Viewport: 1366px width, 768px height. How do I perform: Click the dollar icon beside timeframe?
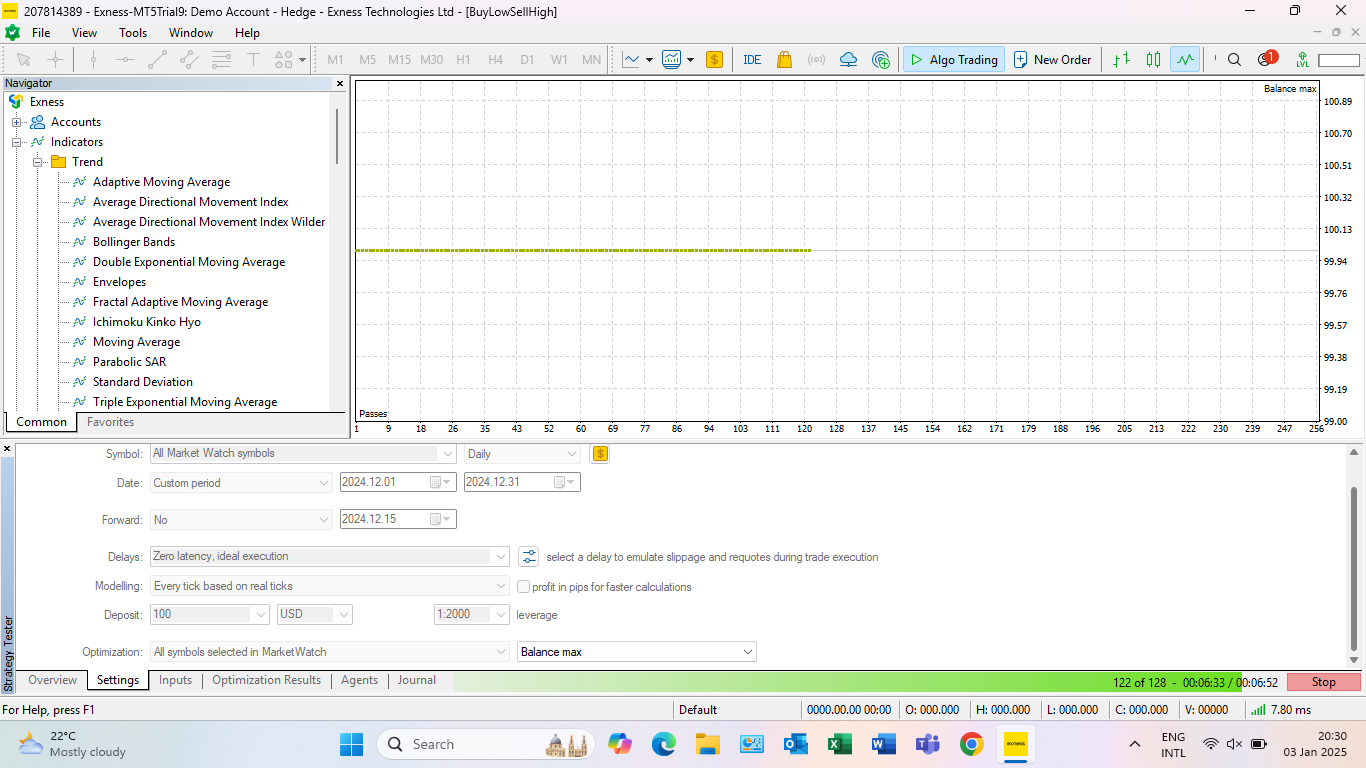click(x=600, y=453)
